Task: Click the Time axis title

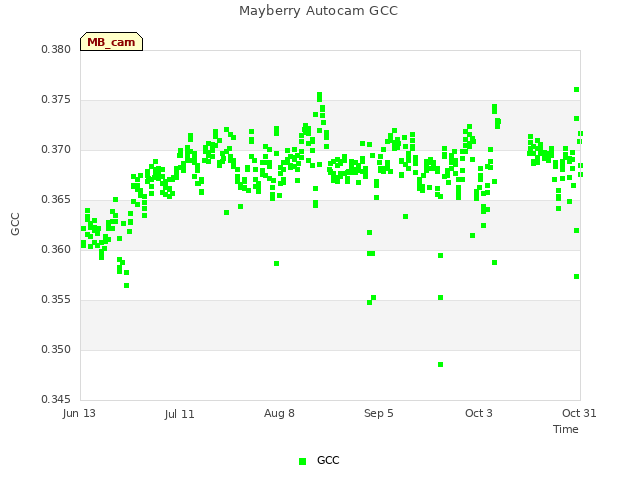Action: tap(566, 429)
